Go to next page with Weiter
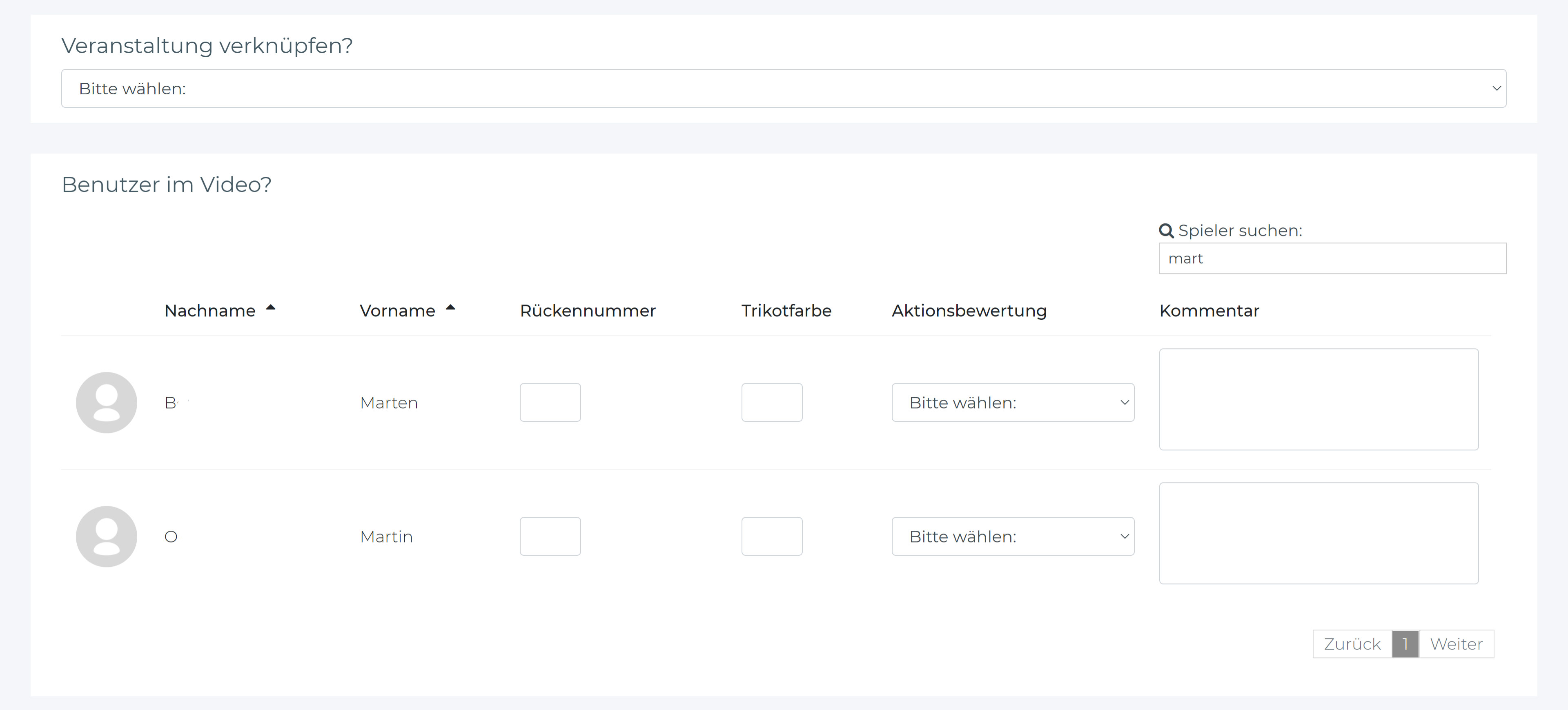The width and height of the screenshot is (1568, 710). coord(1456,644)
